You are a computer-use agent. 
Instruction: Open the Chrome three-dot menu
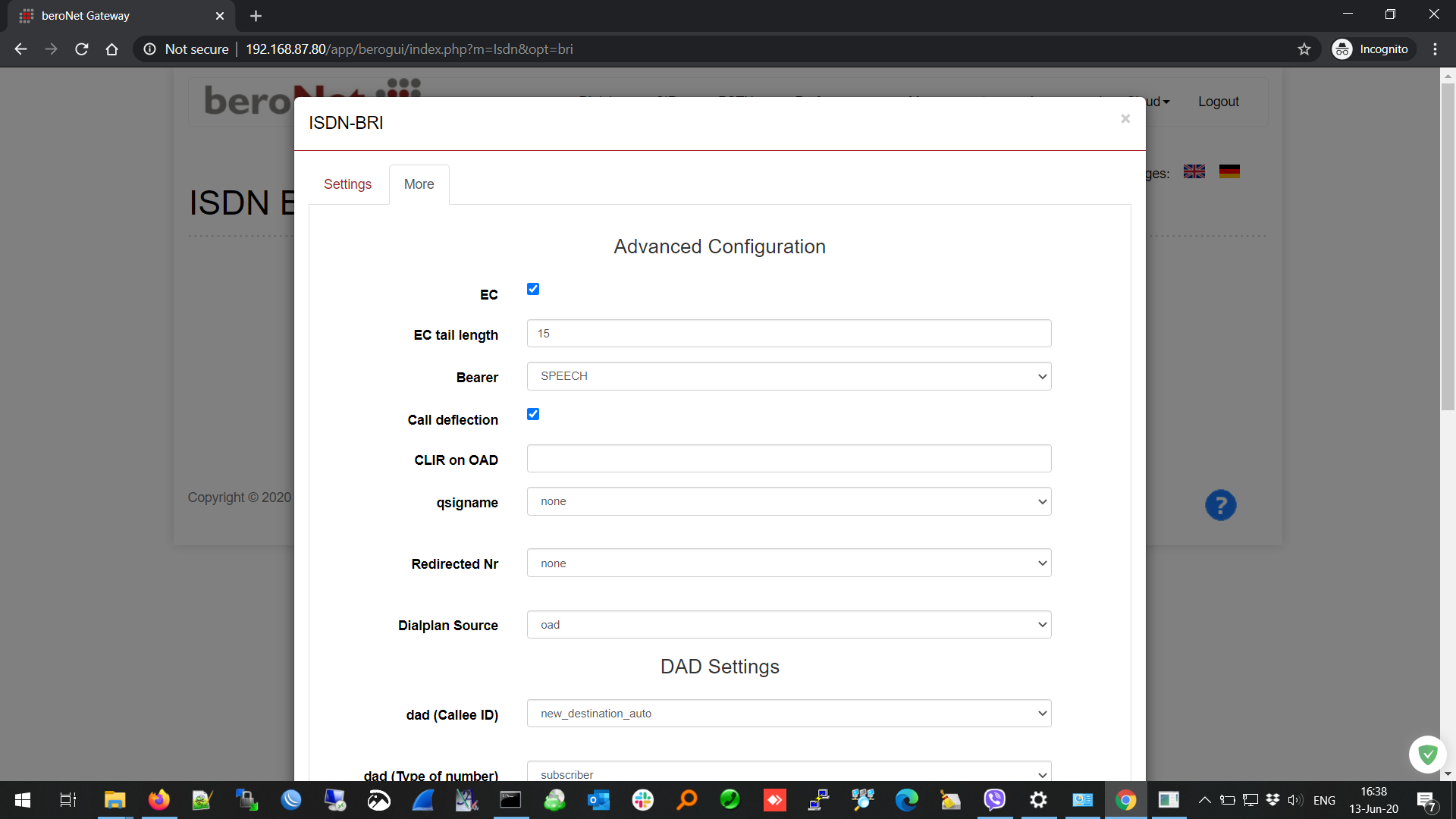[1435, 49]
